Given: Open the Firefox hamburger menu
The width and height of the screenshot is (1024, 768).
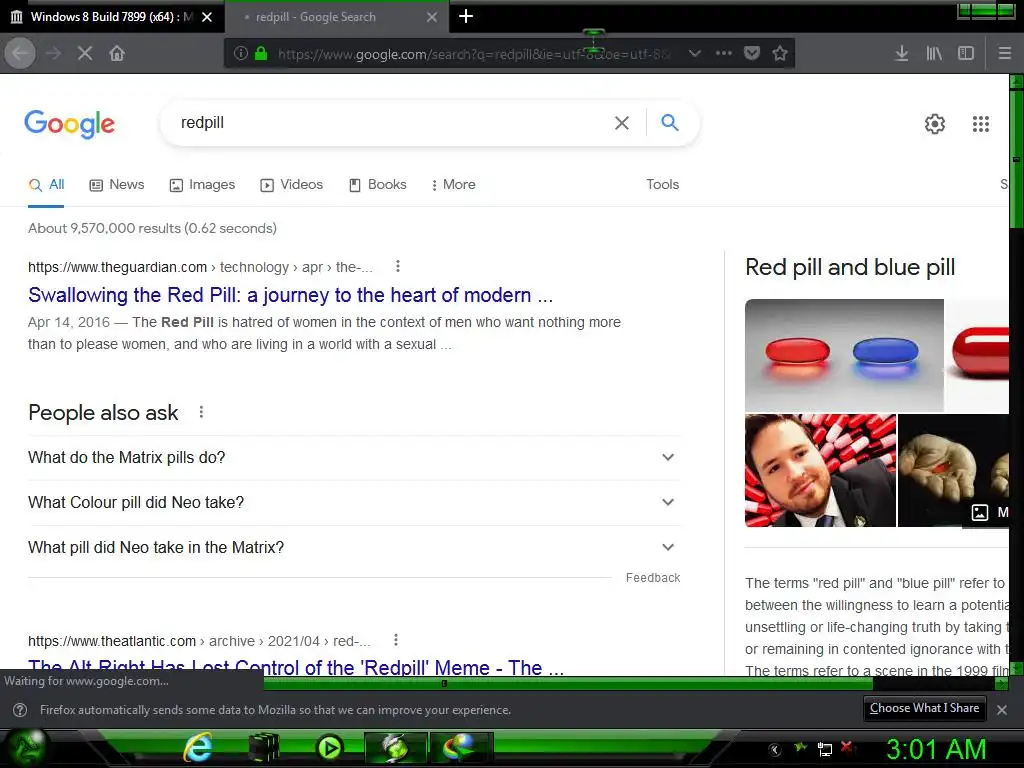Looking at the screenshot, I should 1004,53.
